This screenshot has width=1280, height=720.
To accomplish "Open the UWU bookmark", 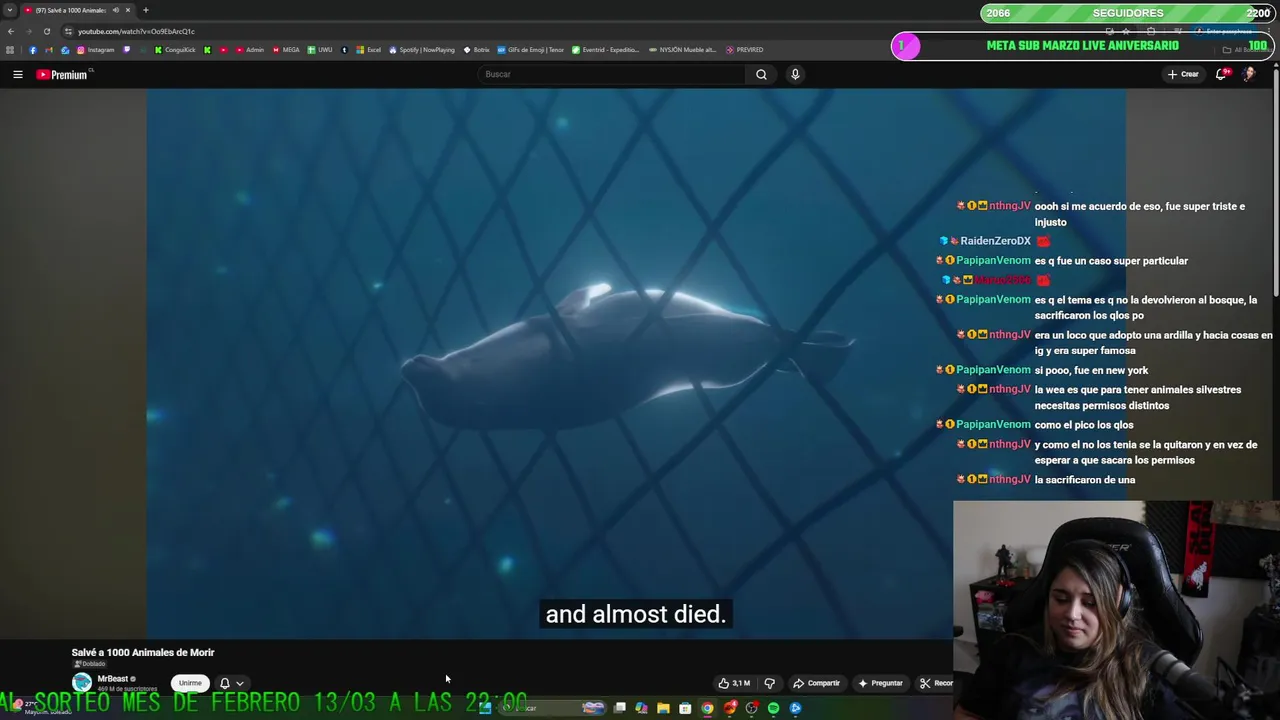I will click(320, 50).
